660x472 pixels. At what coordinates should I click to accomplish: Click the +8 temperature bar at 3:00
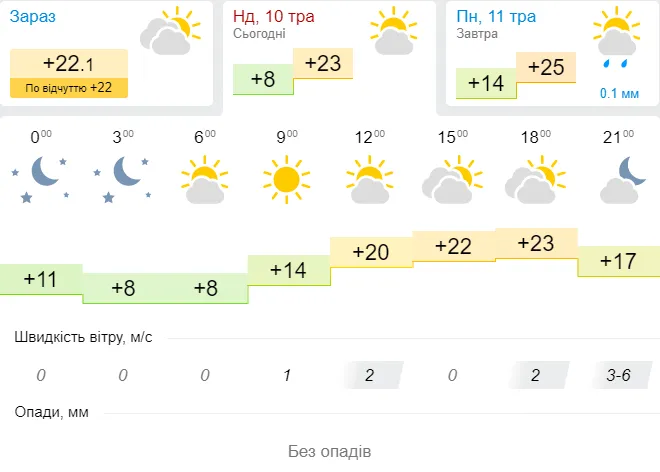123,288
